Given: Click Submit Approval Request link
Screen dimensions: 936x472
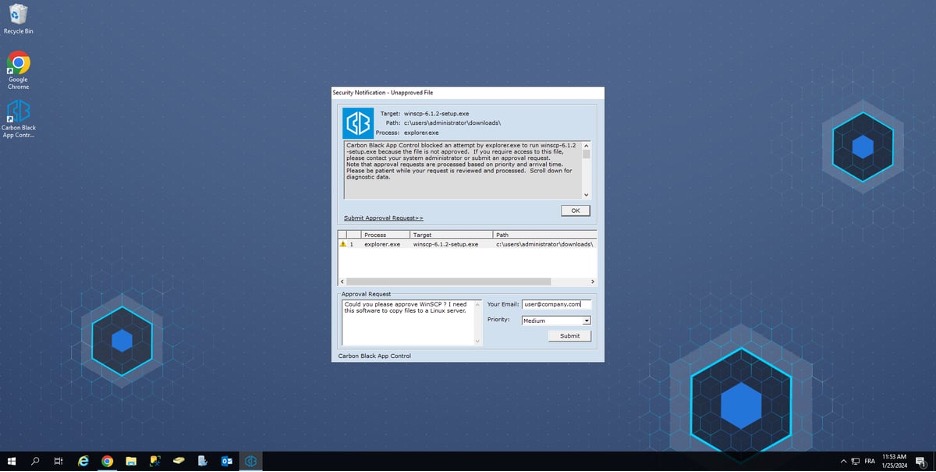Looking at the screenshot, I should tap(383, 218).
